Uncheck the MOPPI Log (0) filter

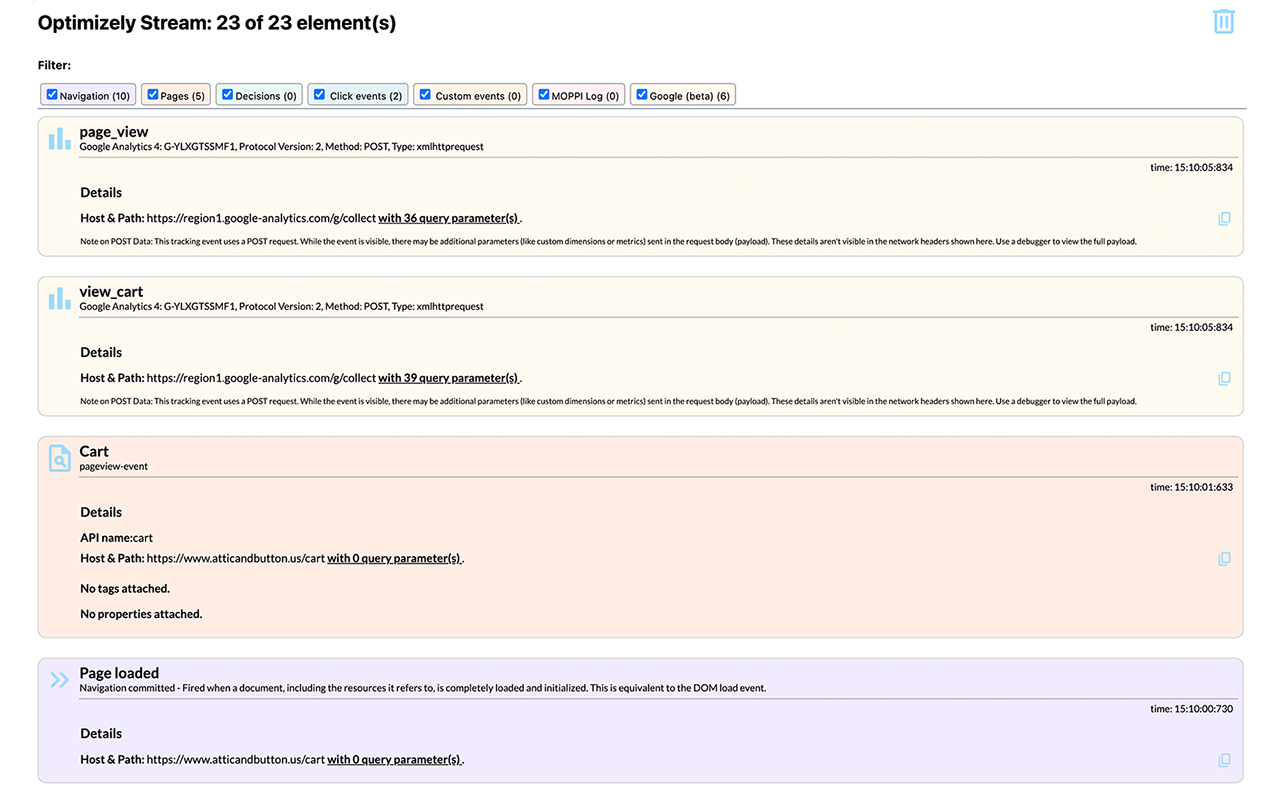click(543, 95)
